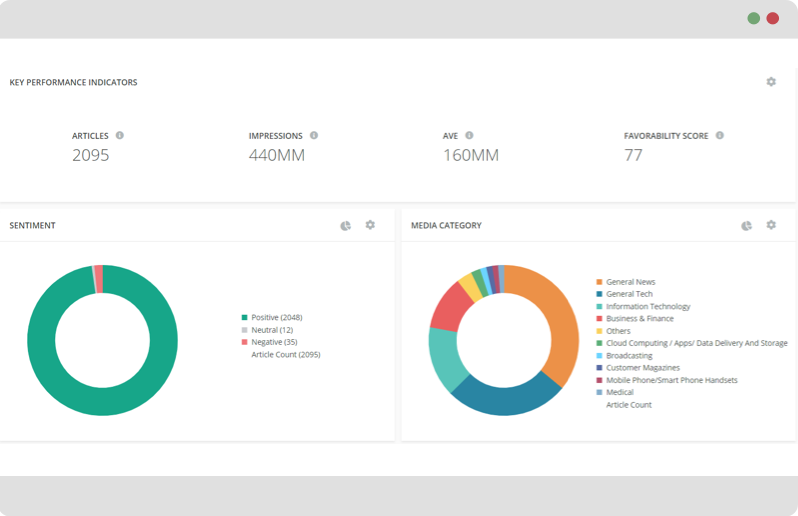
Task: Click Media Category chart type icon
Action: pos(746,226)
